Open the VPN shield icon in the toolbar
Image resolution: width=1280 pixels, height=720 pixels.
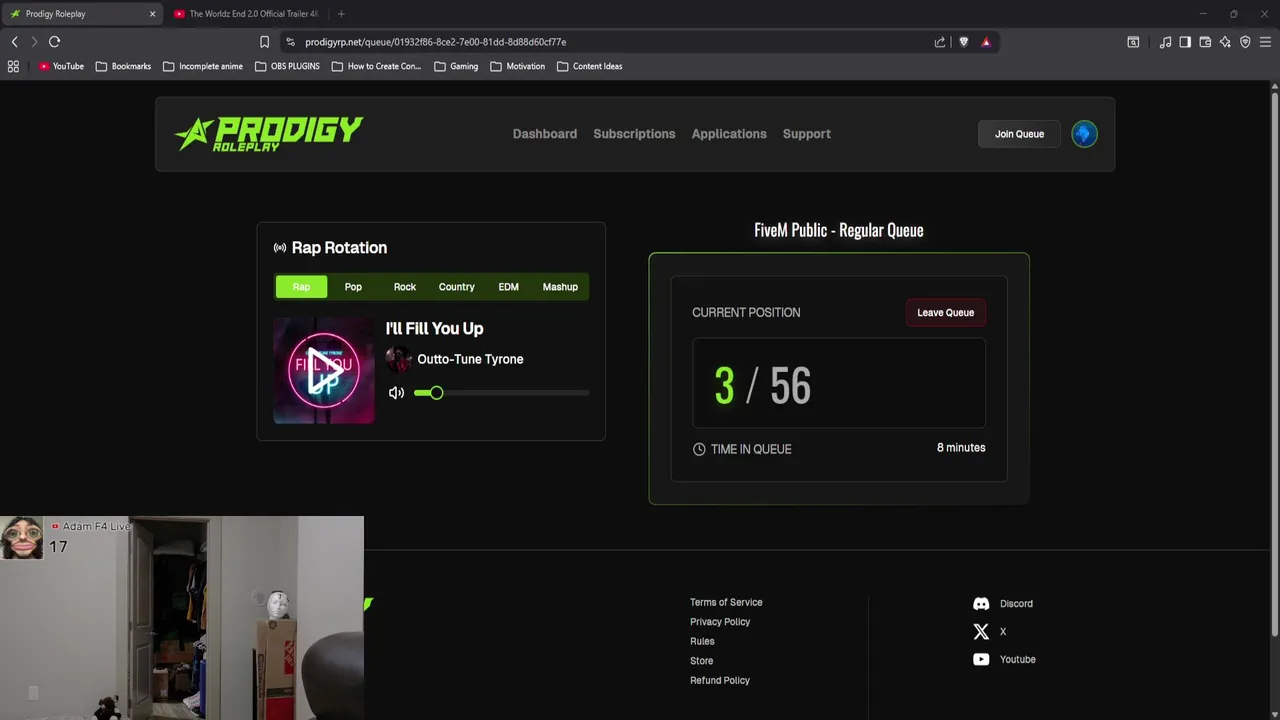[1245, 42]
